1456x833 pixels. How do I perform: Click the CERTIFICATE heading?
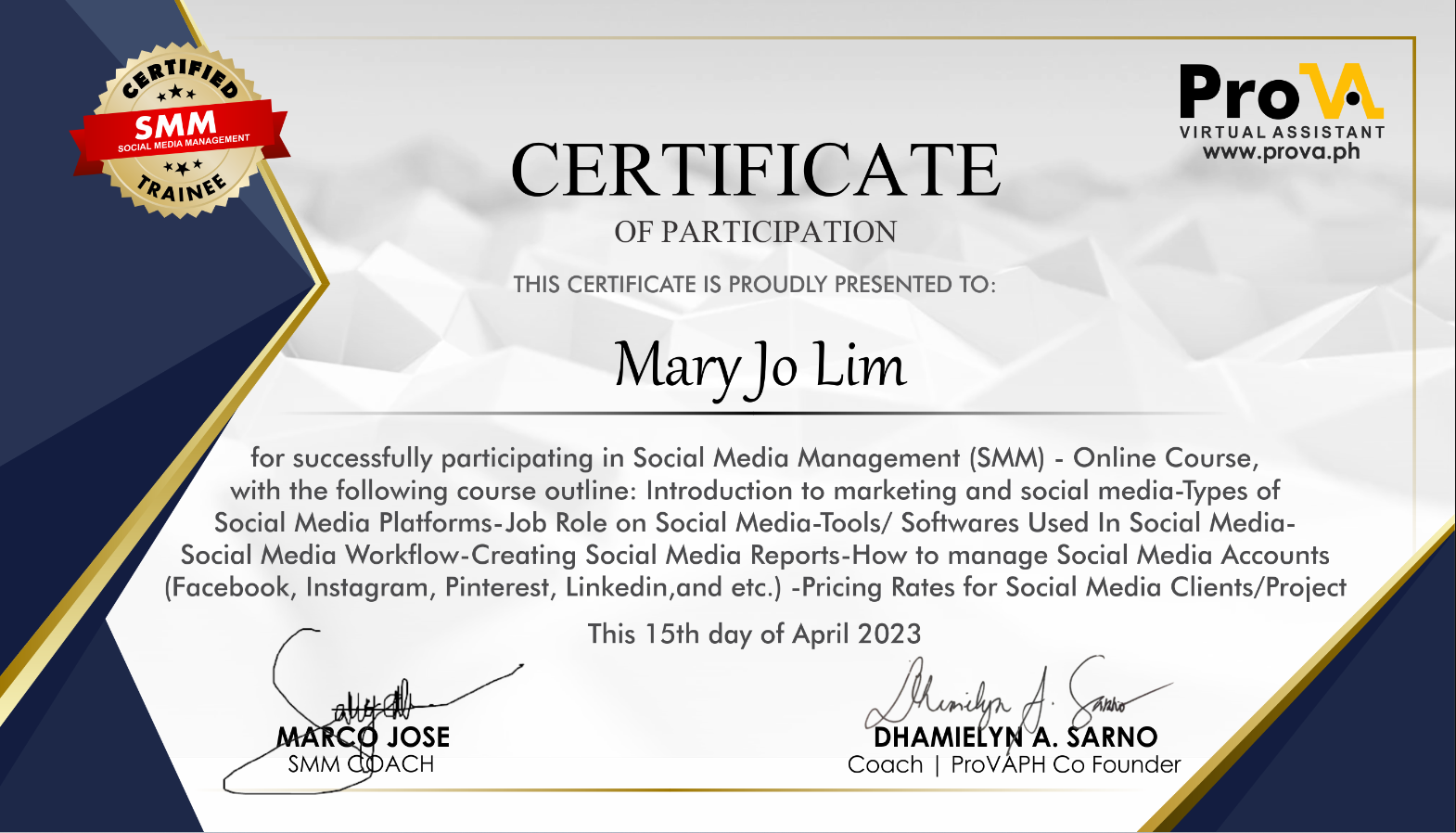coord(756,170)
